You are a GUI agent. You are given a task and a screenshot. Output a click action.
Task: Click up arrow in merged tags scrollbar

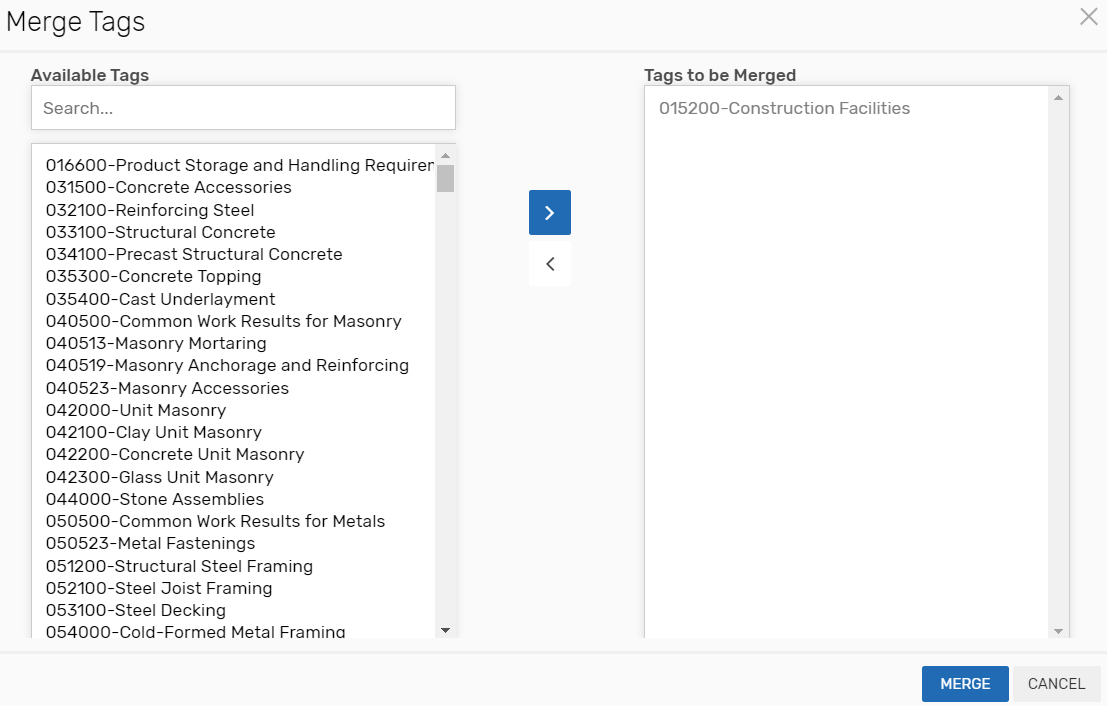pos(1058,97)
